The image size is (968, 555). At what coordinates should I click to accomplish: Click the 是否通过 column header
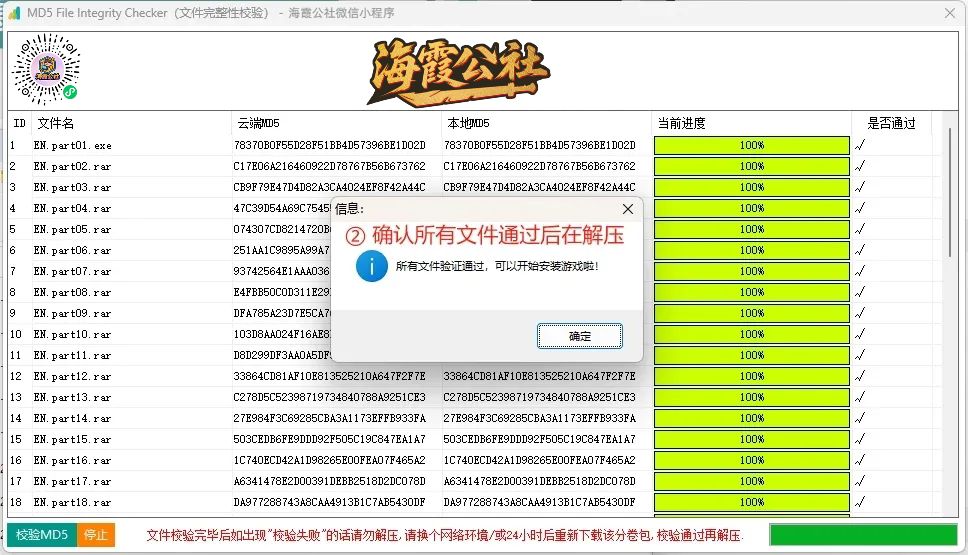(x=891, y=123)
